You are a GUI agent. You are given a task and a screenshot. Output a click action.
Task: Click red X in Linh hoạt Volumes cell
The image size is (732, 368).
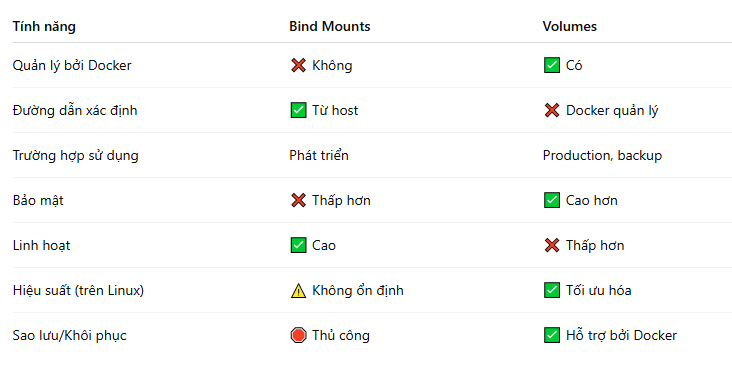552,245
